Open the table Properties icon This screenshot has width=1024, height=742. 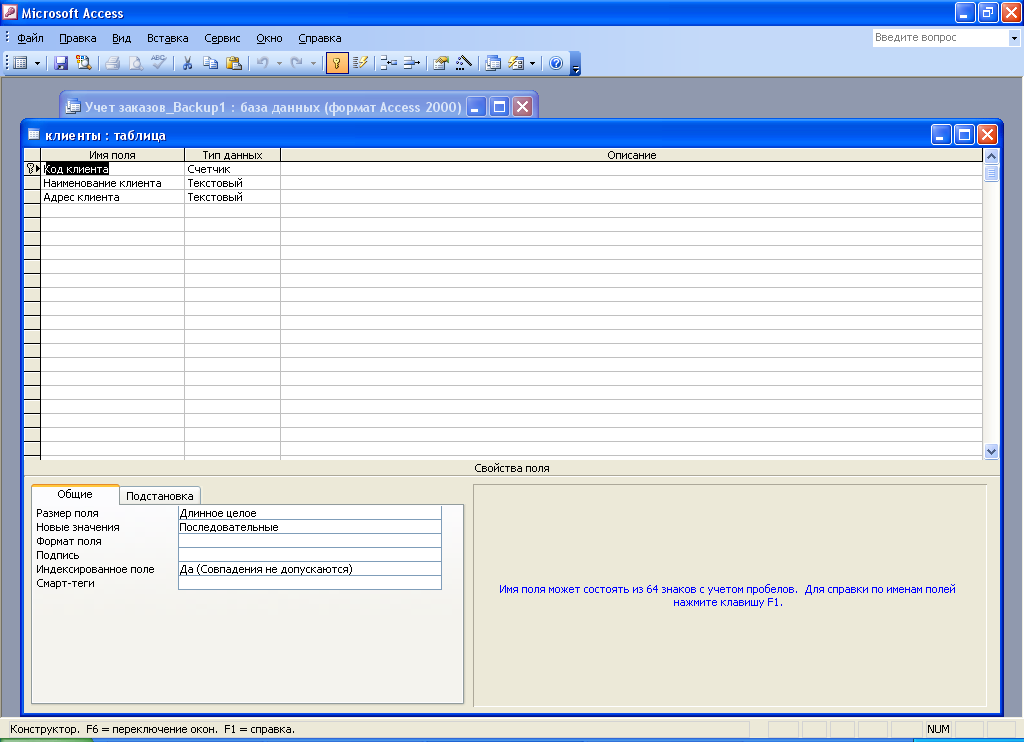pyautogui.click(x=441, y=63)
